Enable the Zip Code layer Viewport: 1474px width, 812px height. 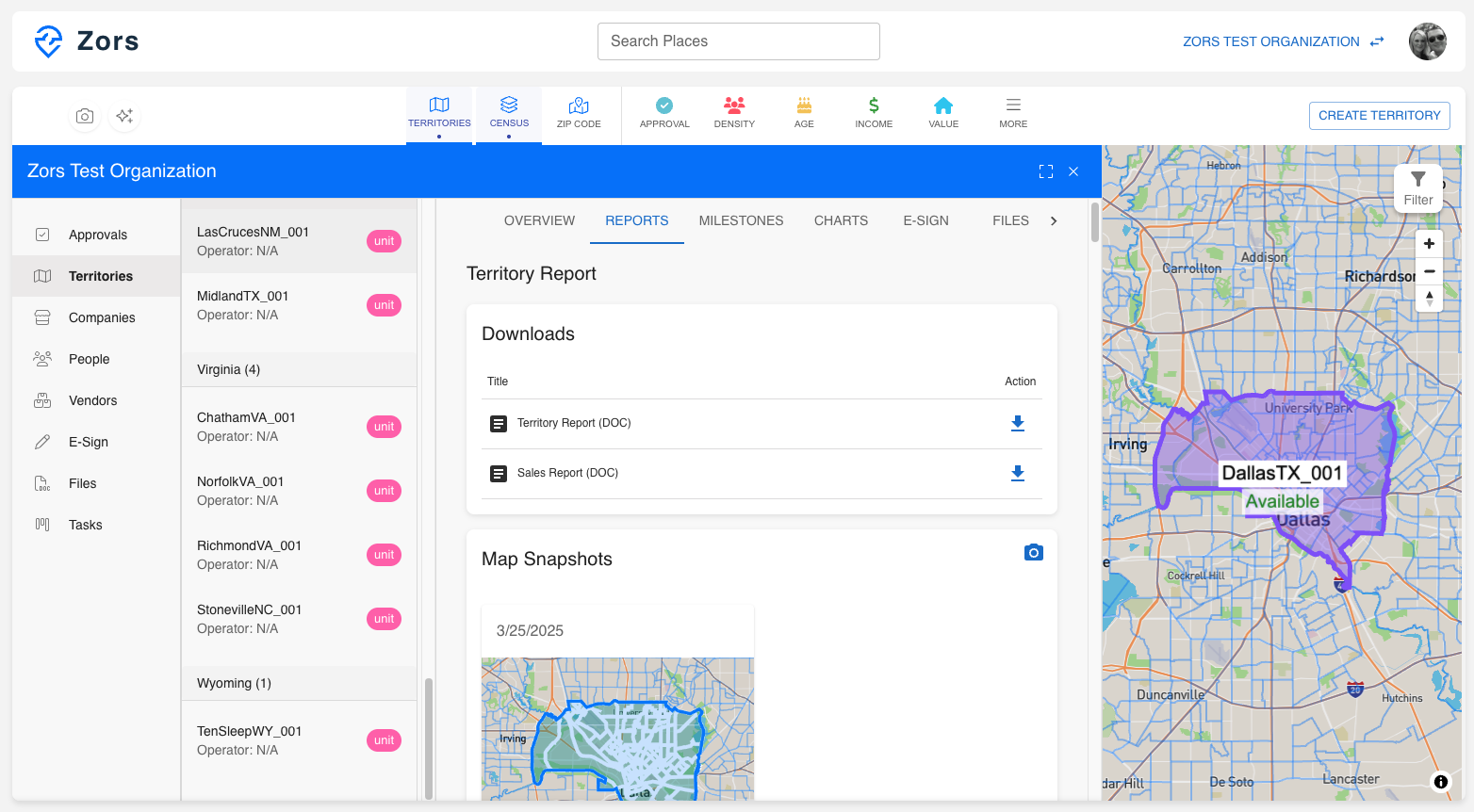coord(579,112)
